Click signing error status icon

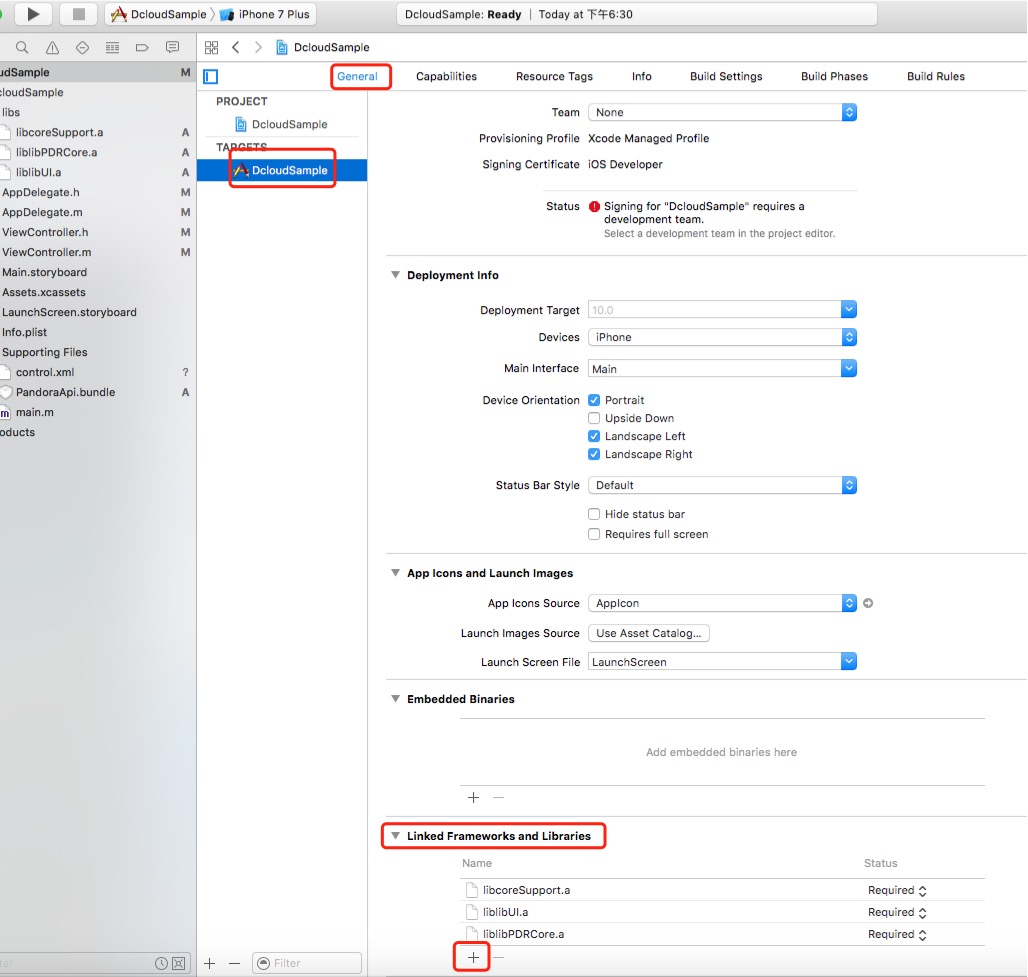pos(594,207)
